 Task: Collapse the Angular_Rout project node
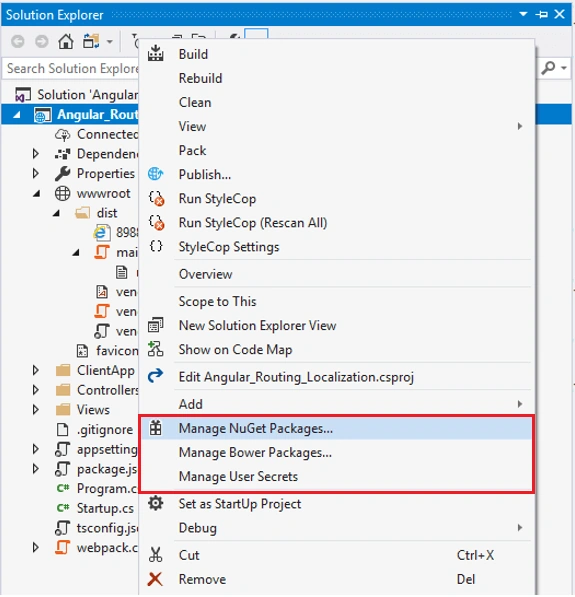pos(17,115)
